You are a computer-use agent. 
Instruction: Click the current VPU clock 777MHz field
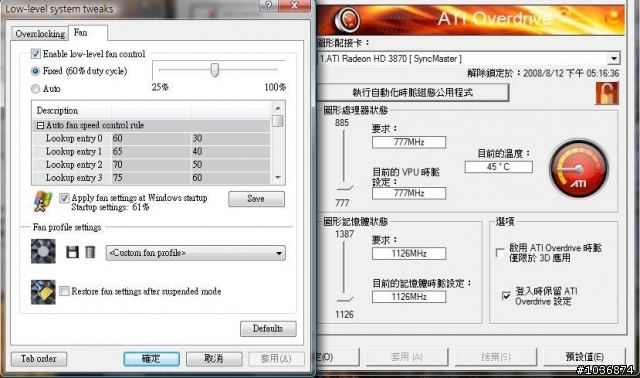[x=409, y=193]
